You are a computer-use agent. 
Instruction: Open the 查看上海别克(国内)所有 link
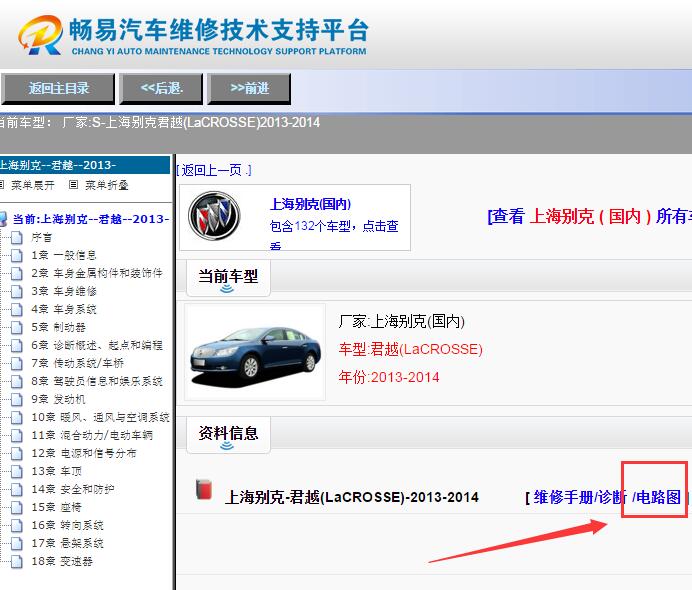(x=589, y=216)
